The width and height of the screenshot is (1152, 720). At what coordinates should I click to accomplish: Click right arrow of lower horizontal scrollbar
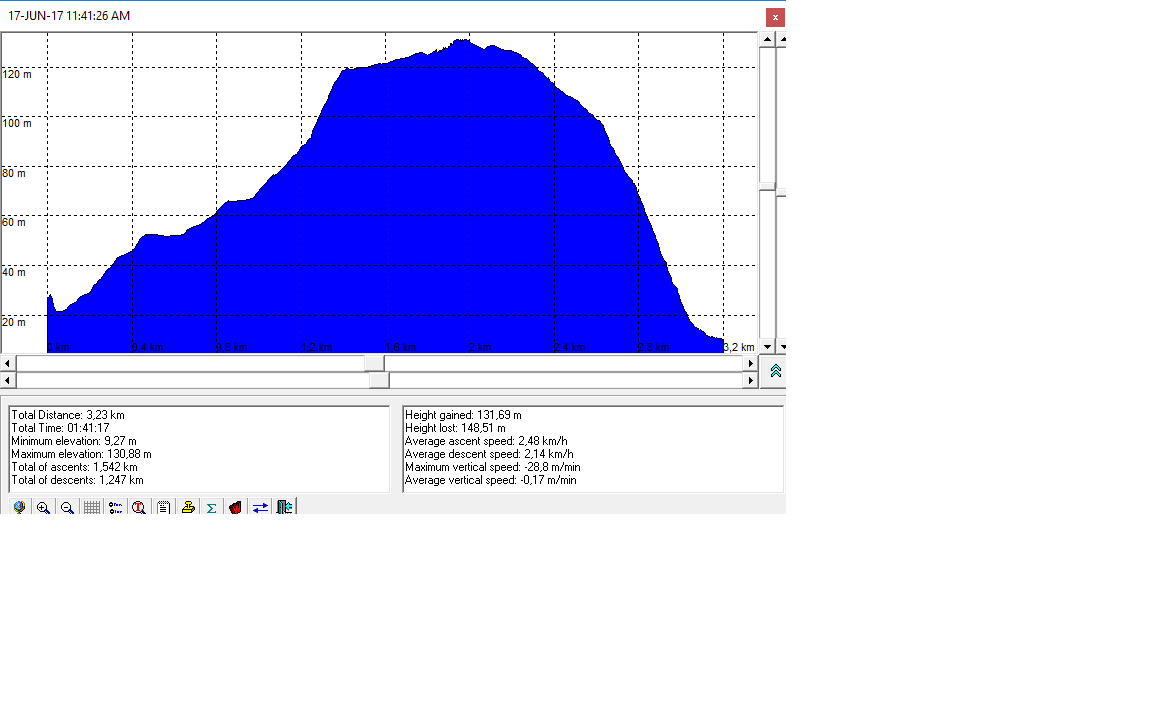click(x=751, y=380)
